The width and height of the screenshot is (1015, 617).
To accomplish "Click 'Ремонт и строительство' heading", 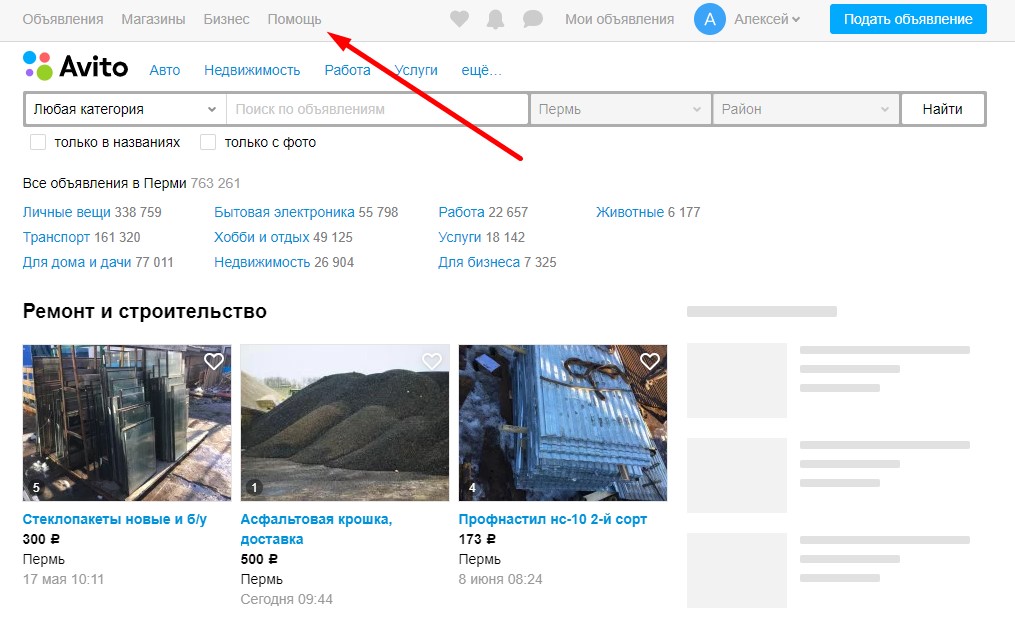I will coord(144,311).
